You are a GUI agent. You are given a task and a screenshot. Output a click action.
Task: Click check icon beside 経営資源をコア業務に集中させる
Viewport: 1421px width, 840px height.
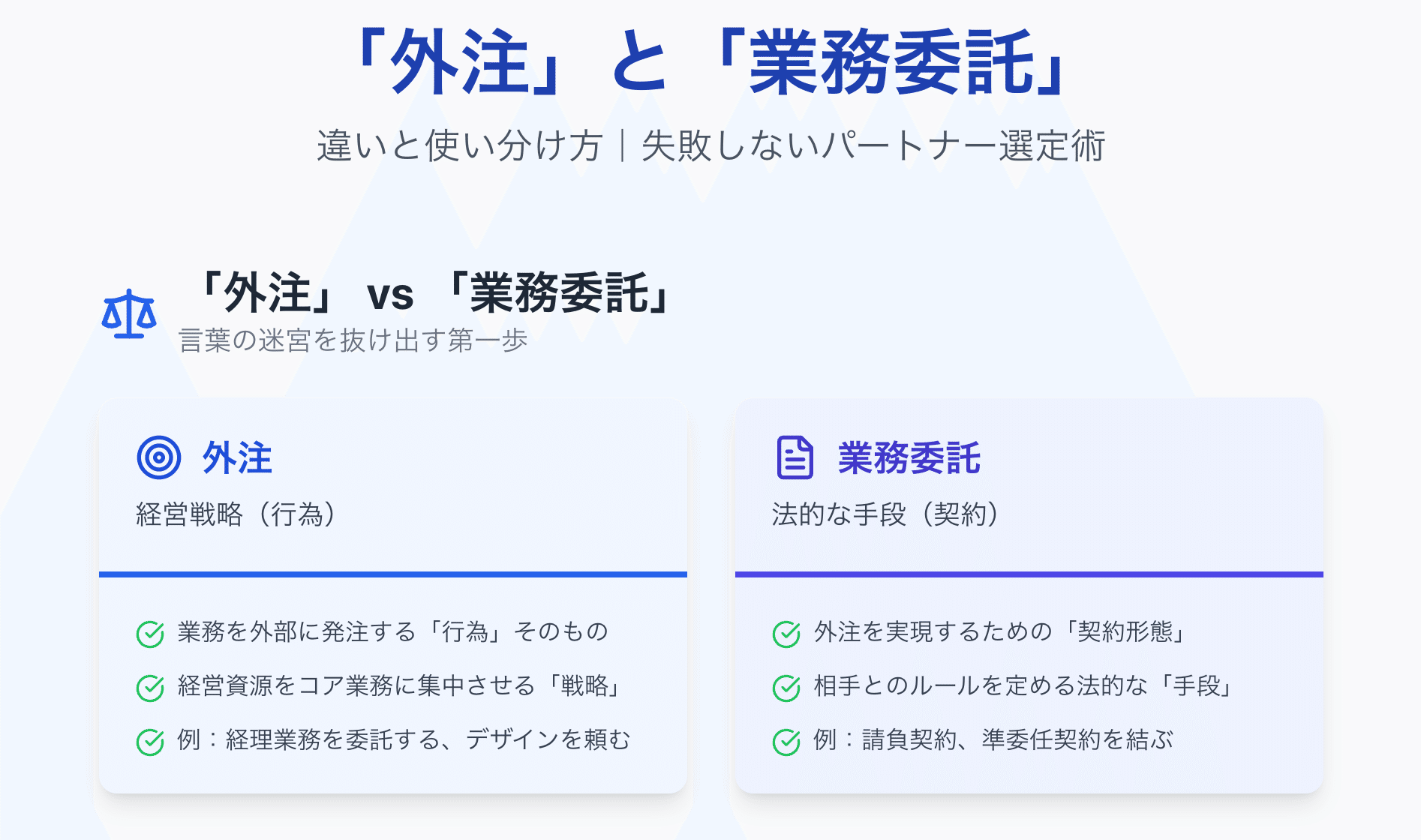point(150,688)
